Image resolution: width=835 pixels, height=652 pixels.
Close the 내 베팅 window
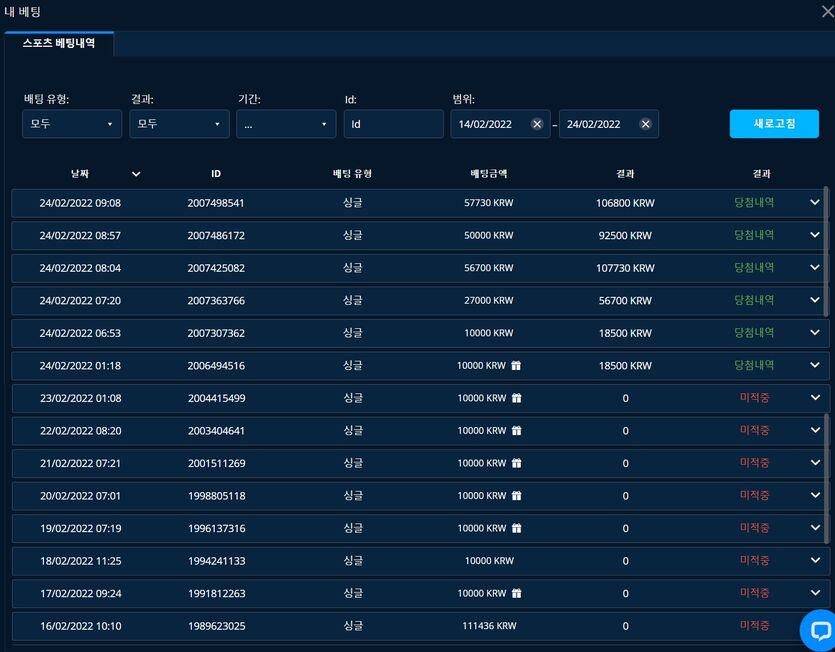tap(827, 12)
